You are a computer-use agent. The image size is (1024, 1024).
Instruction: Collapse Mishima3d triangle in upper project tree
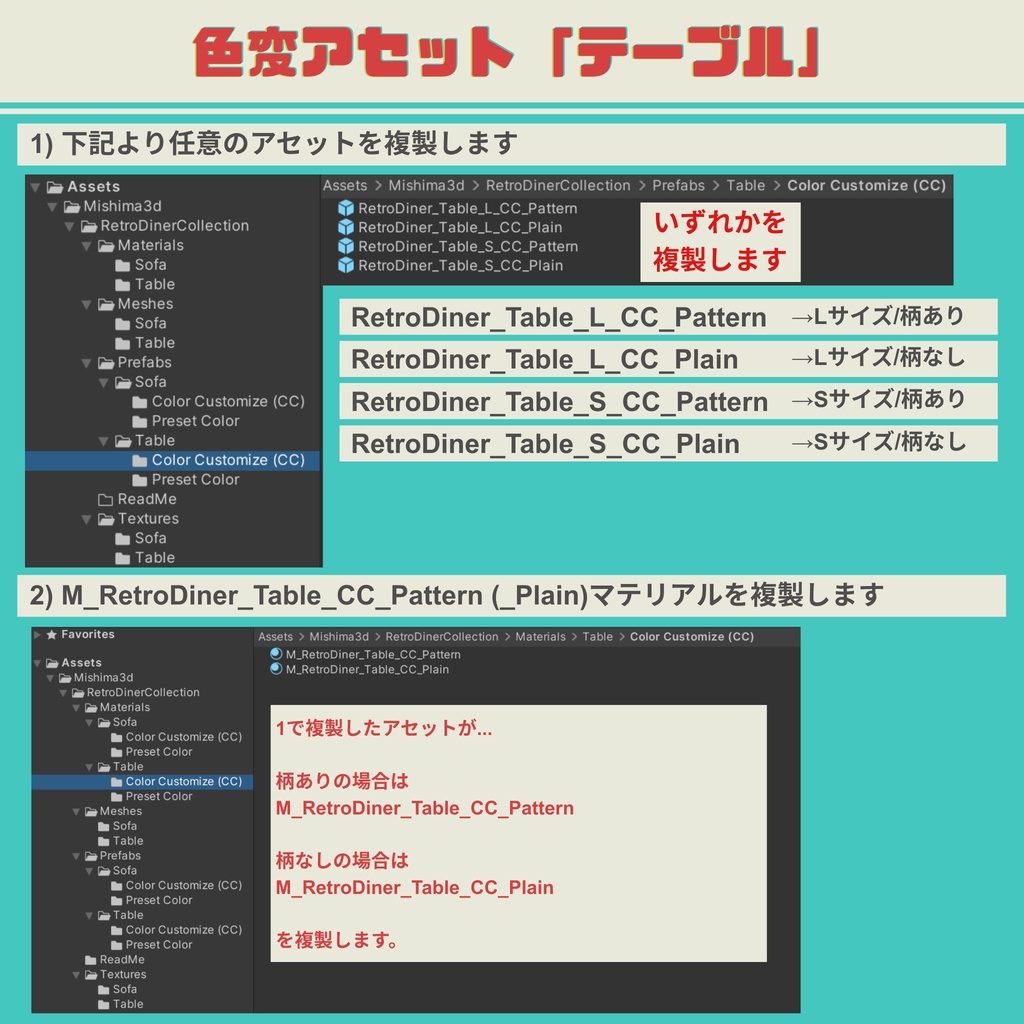pos(52,207)
